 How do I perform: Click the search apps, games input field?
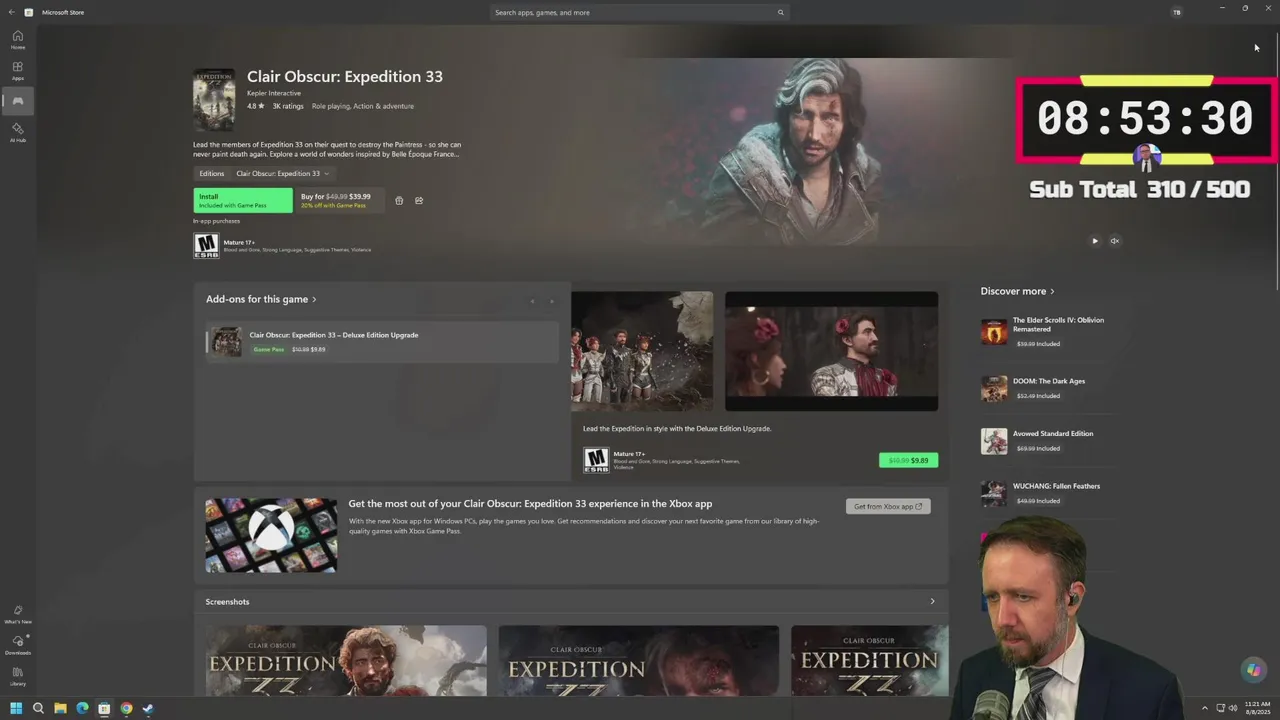[x=639, y=12]
